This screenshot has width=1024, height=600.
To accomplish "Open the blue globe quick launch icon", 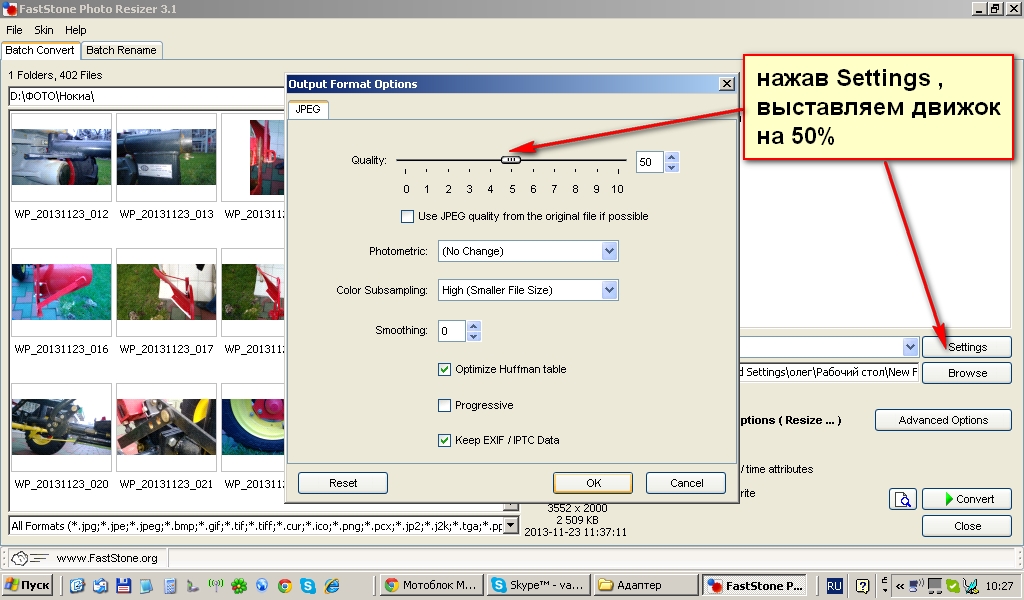I will tap(262, 586).
